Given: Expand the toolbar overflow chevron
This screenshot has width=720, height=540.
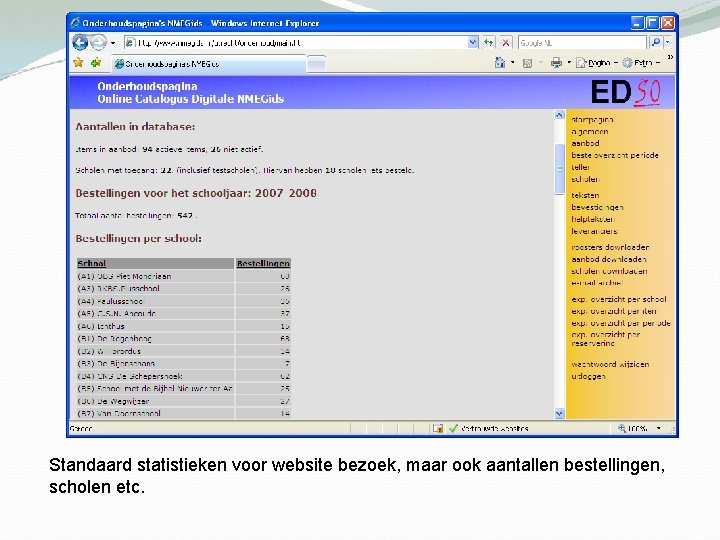Looking at the screenshot, I should click(x=670, y=57).
